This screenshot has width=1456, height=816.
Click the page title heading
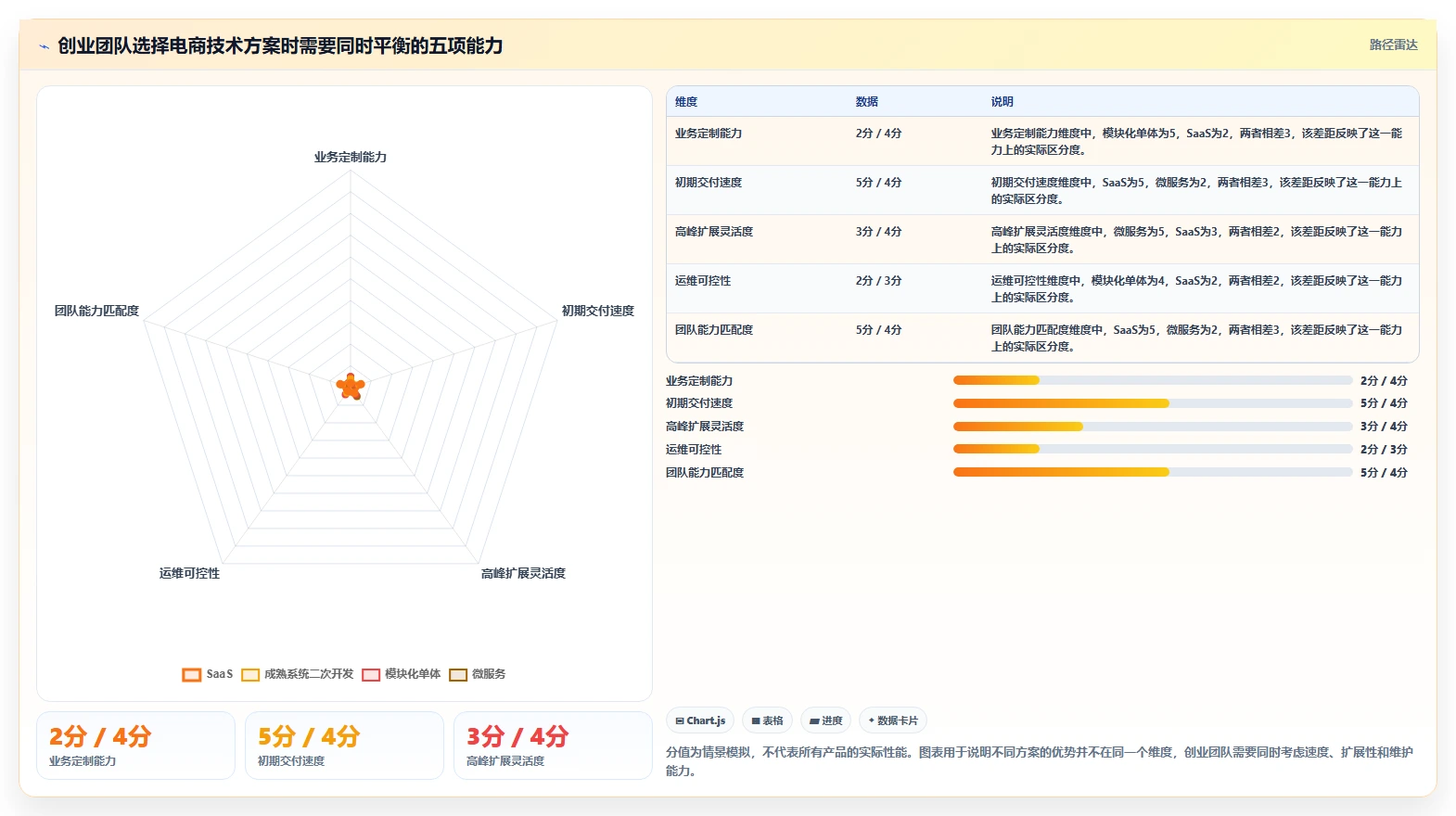point(280,46)
